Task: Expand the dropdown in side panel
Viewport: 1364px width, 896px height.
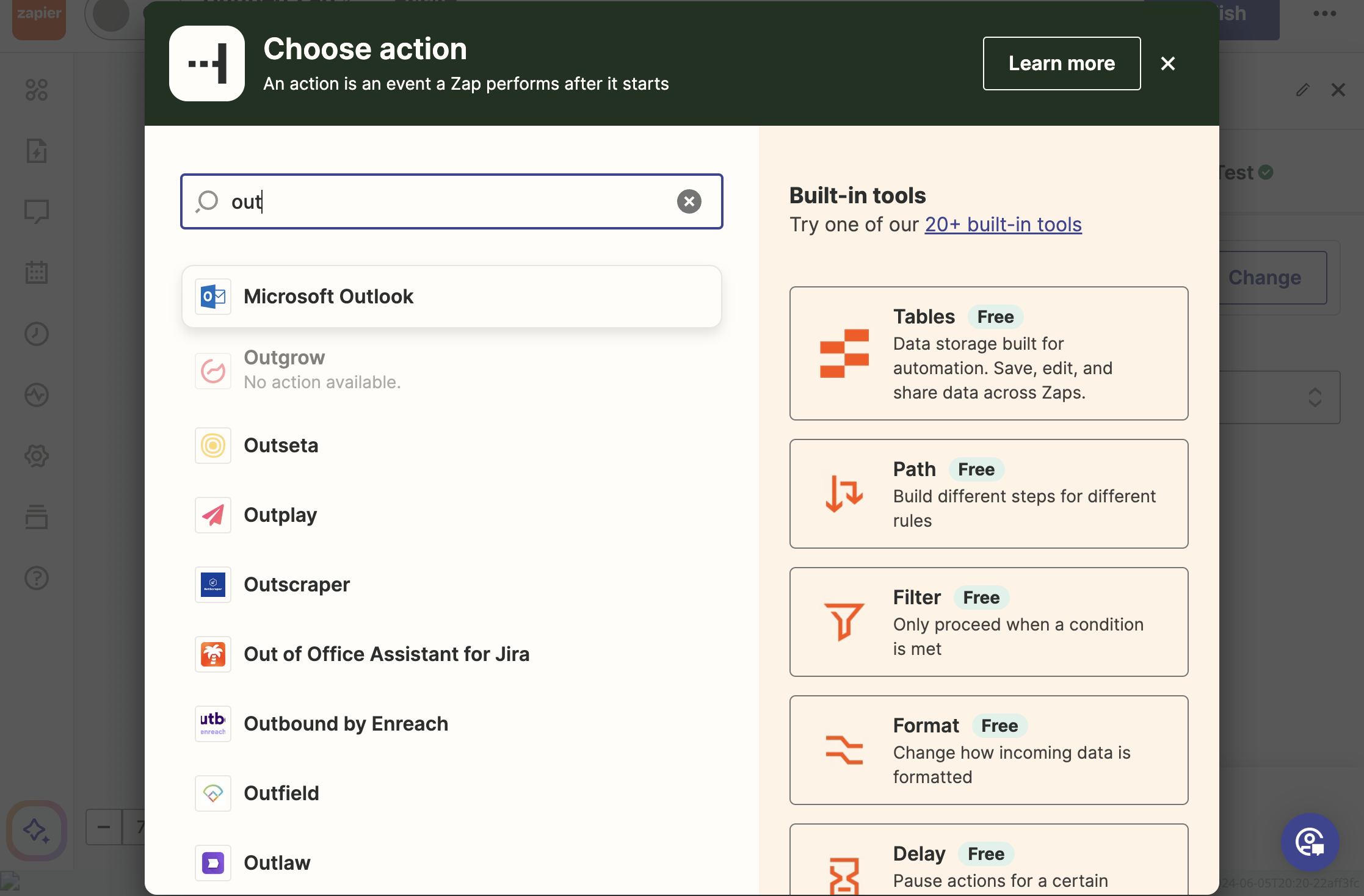Action: 1279,397
